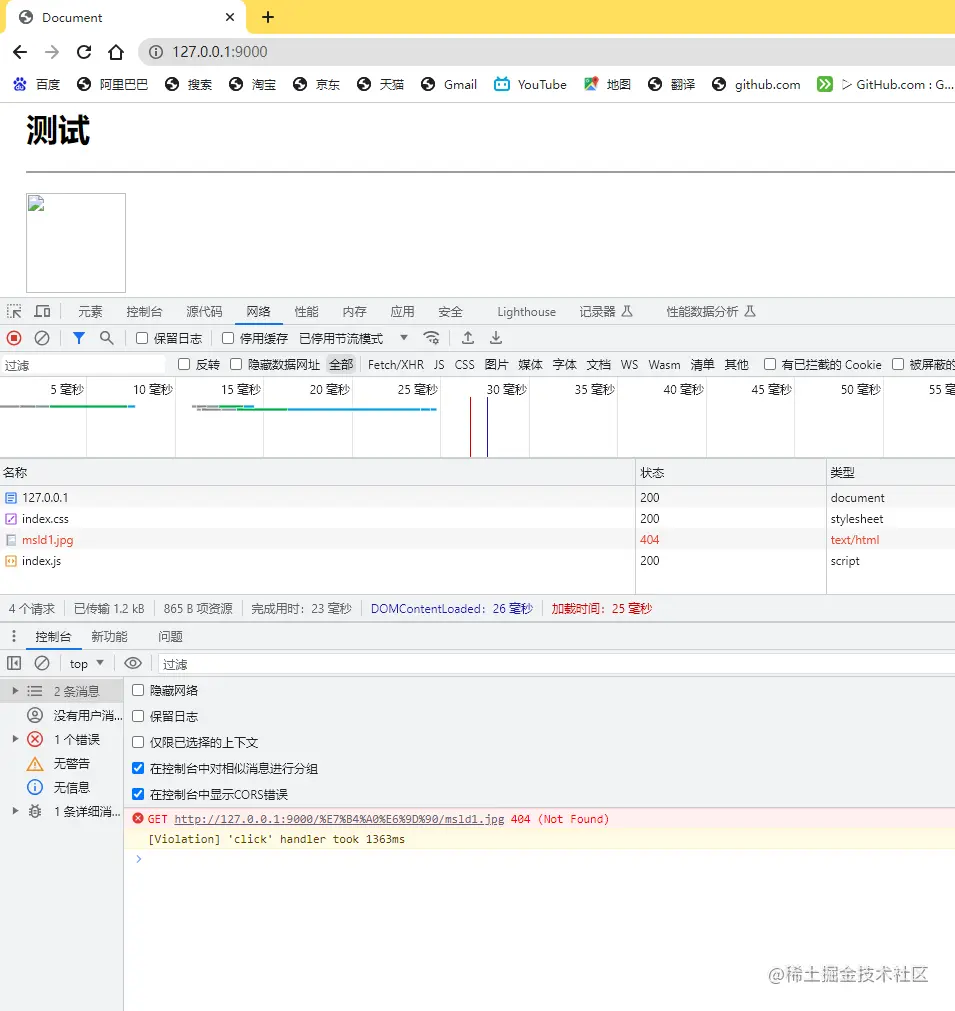Open a new browser tab
This screenshot has width=955, height=1011.
(268, 17)
